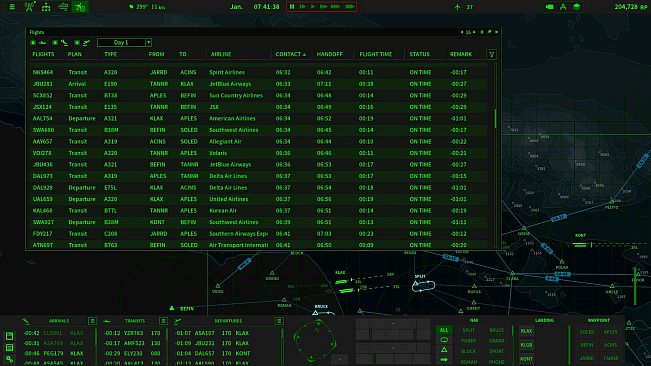Set simulation to normal play speed

pos(313,7)
